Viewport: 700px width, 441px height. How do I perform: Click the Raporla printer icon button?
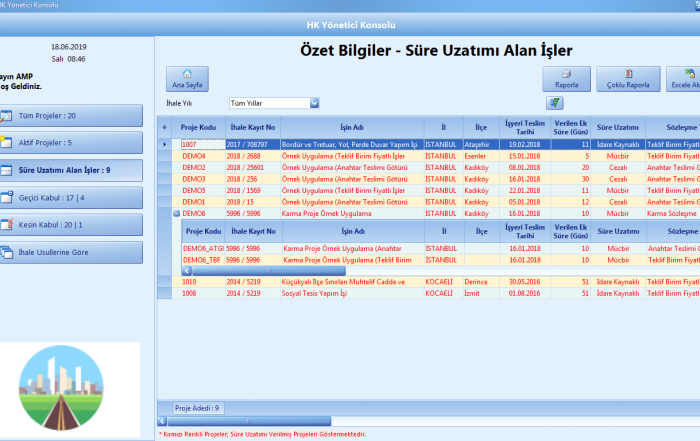click(x=566, y=78)
